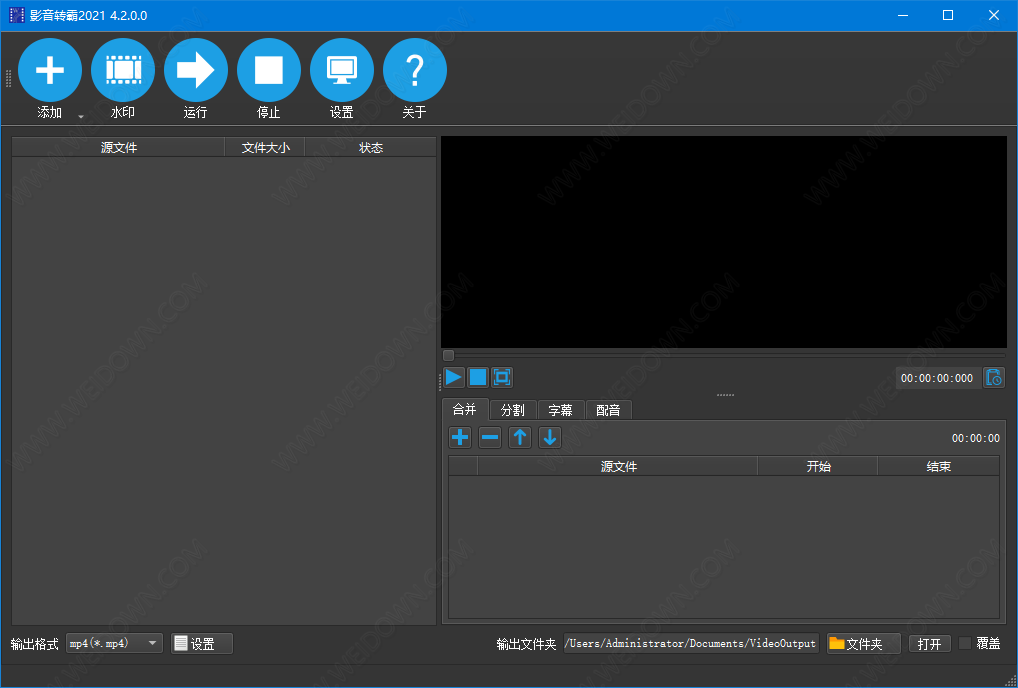Click the 源文件 header in merge table
This screenshot has width=1018, height=688.
click(618, 466)
